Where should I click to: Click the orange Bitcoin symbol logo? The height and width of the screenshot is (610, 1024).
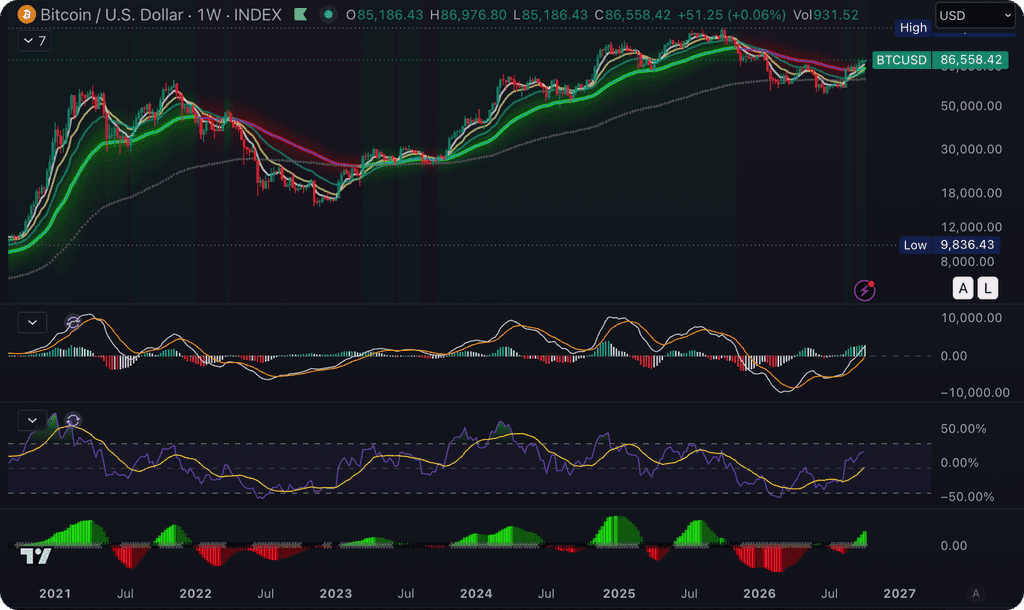26,14
